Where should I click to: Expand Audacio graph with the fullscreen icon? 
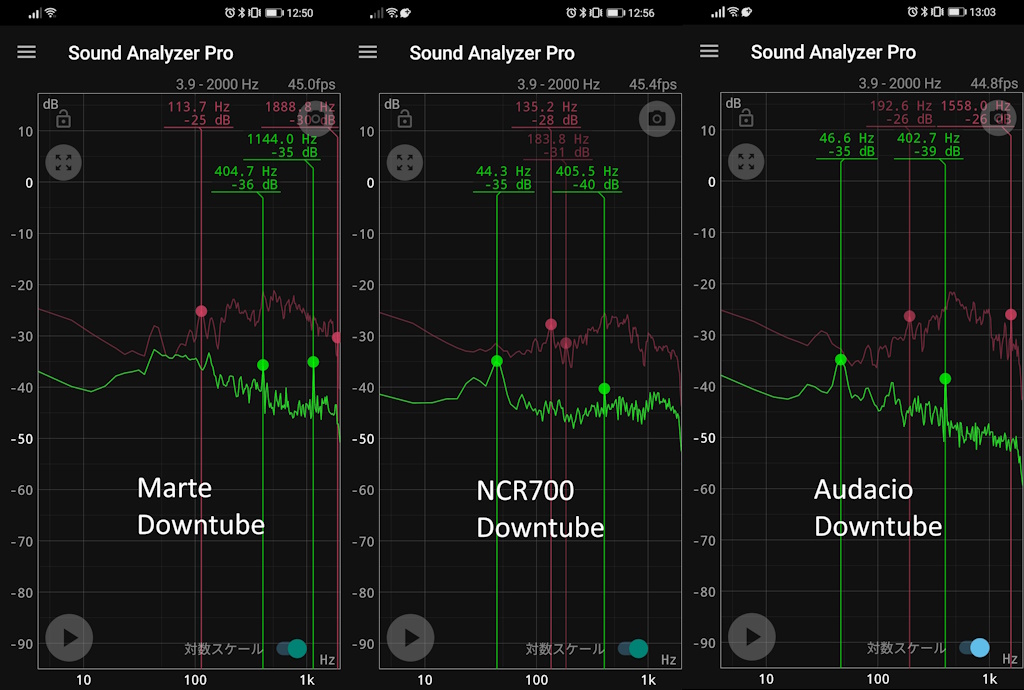coord(746,161)
